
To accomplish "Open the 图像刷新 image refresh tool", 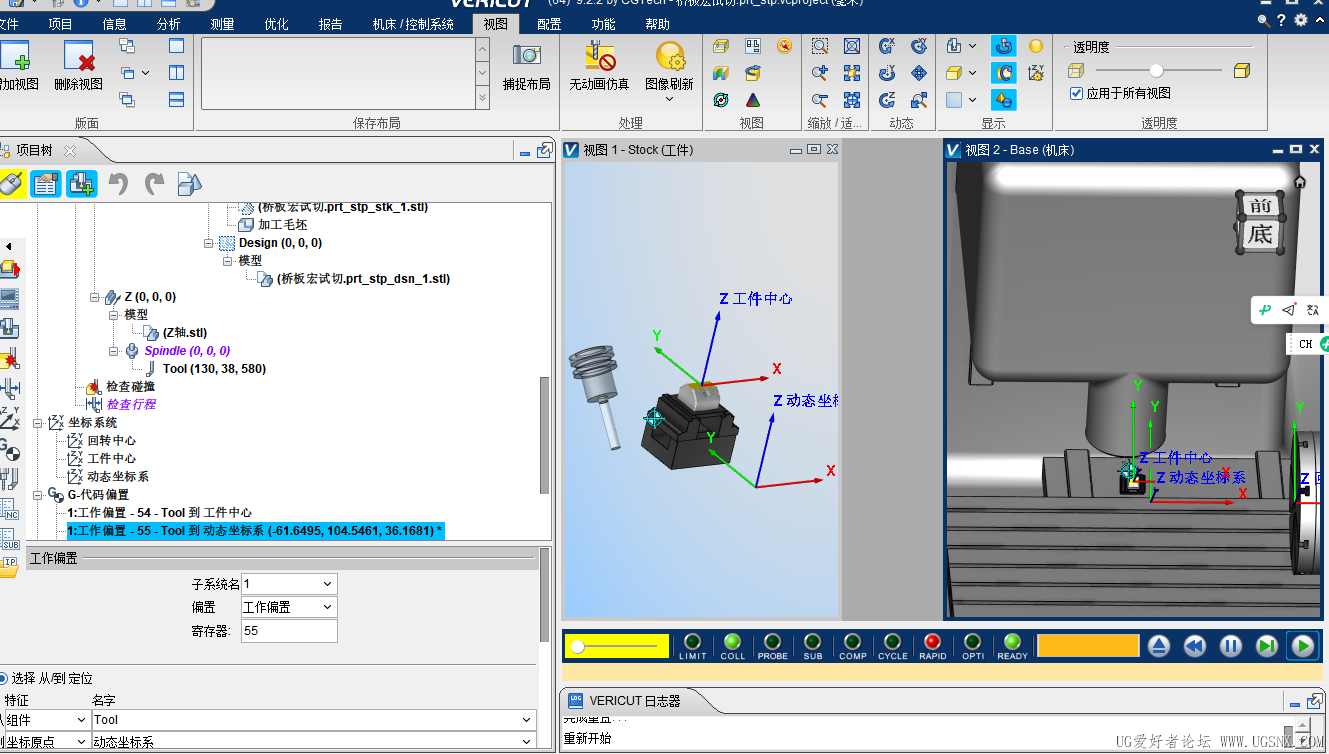I will point(670,56).
